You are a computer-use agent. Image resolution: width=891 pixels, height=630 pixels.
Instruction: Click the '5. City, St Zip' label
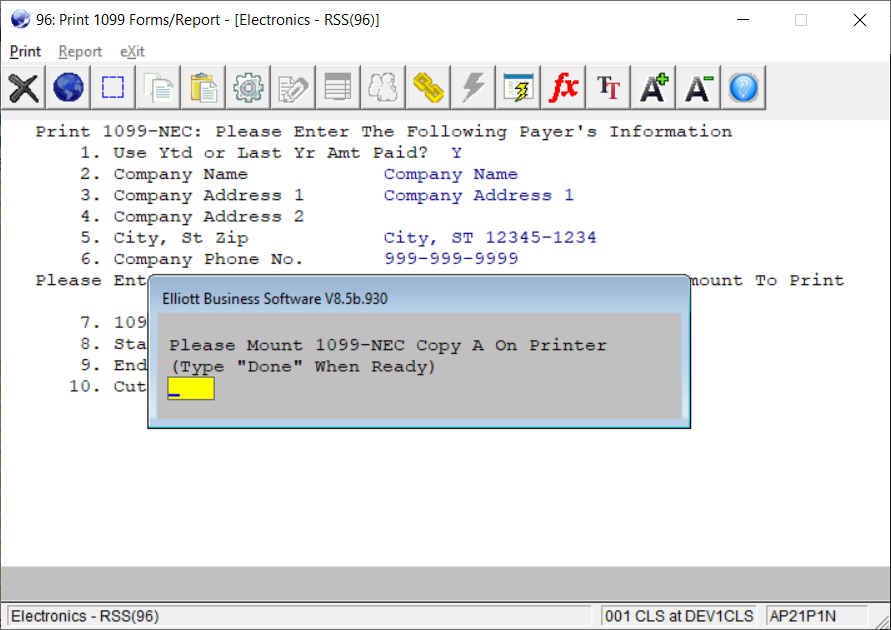click(x=164, y=237)
